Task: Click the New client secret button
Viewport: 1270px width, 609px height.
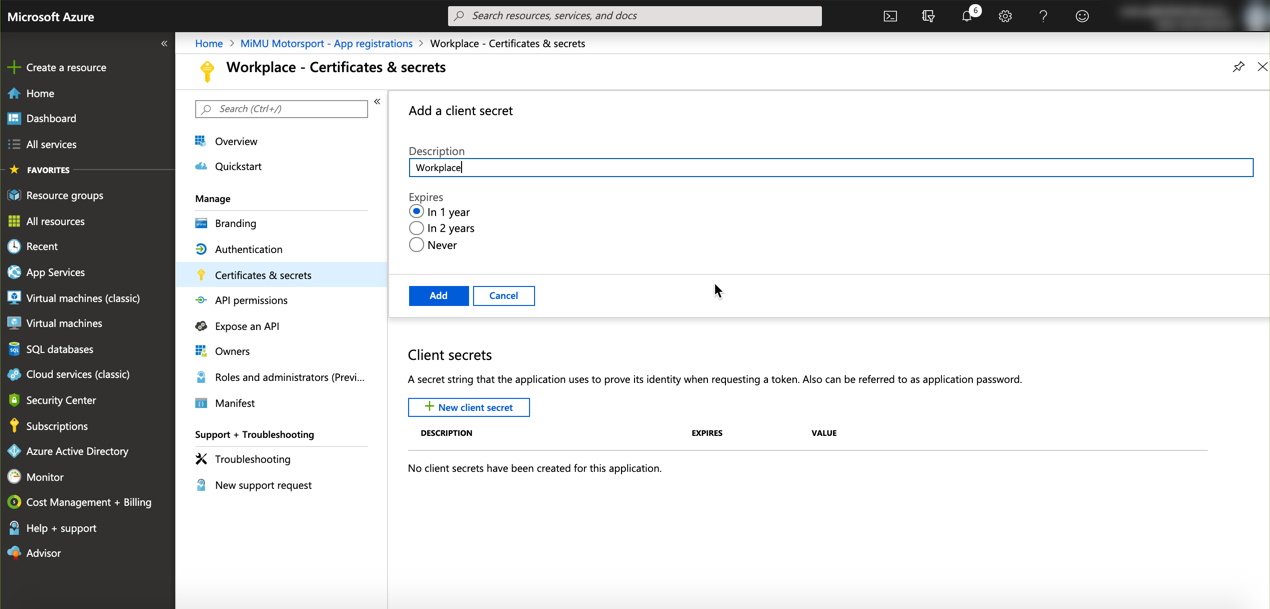Action: (x=469, y=407)
